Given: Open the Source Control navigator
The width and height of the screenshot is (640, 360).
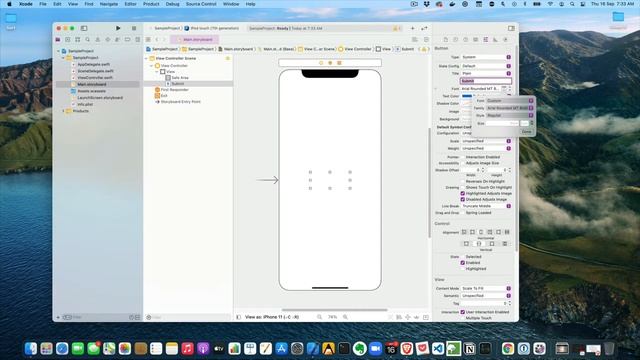Looking at the screenshot, I should pos(68,40).
